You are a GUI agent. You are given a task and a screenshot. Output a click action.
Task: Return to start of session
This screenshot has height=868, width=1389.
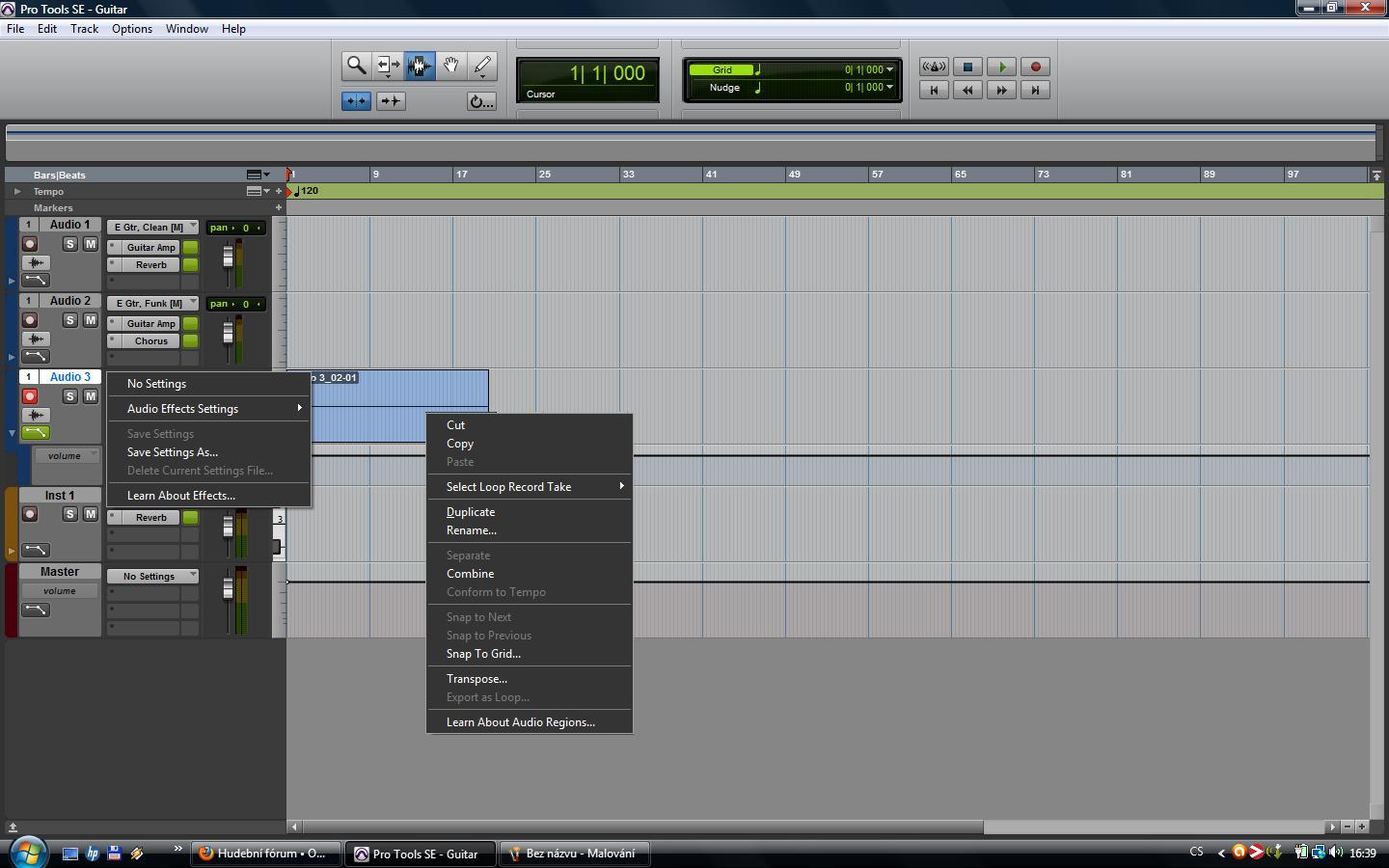tap(934, 90)
